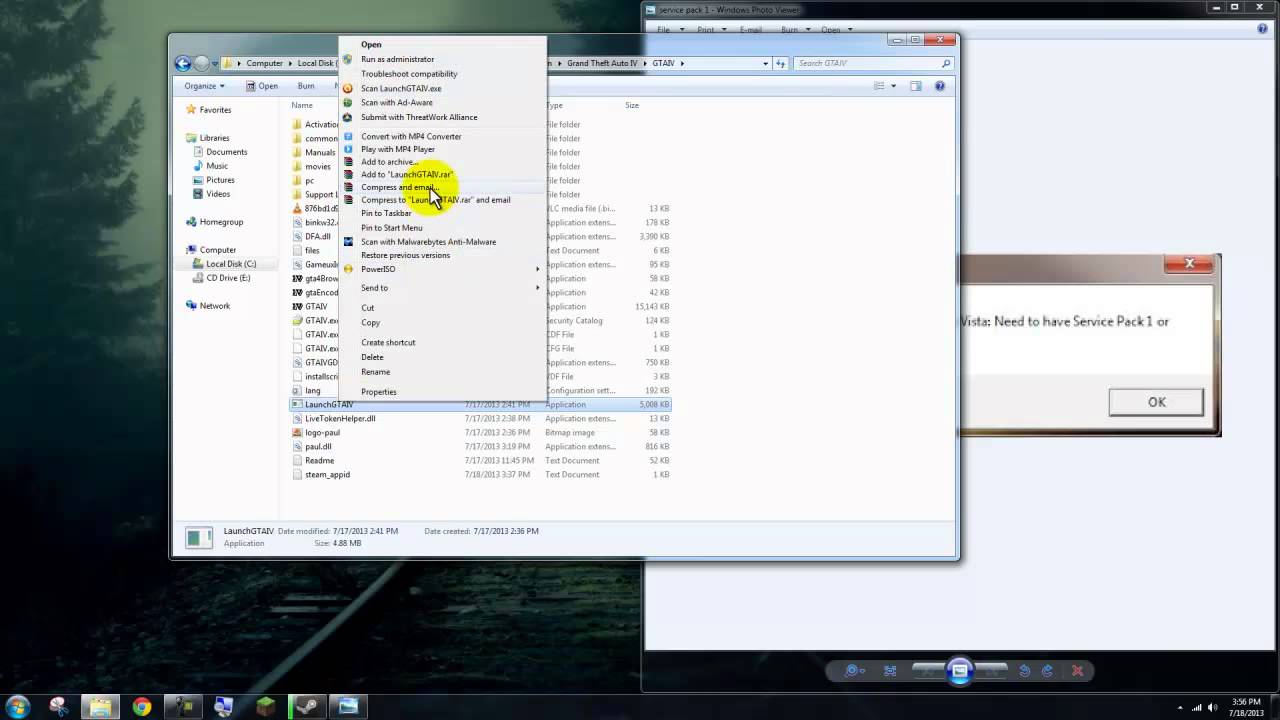This screenshot has height=720, width=1280.
Task: Select 'Create shortcut' entry
Action: (x=388, y=342)
